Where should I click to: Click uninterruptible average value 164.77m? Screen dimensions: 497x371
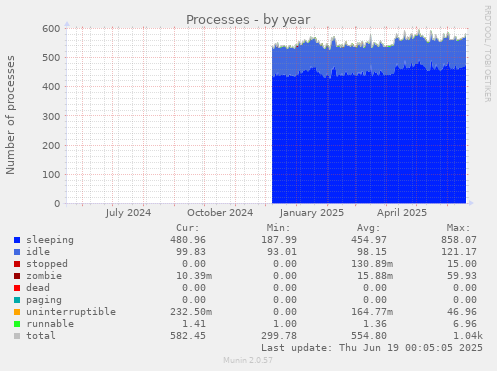[372, 312]
